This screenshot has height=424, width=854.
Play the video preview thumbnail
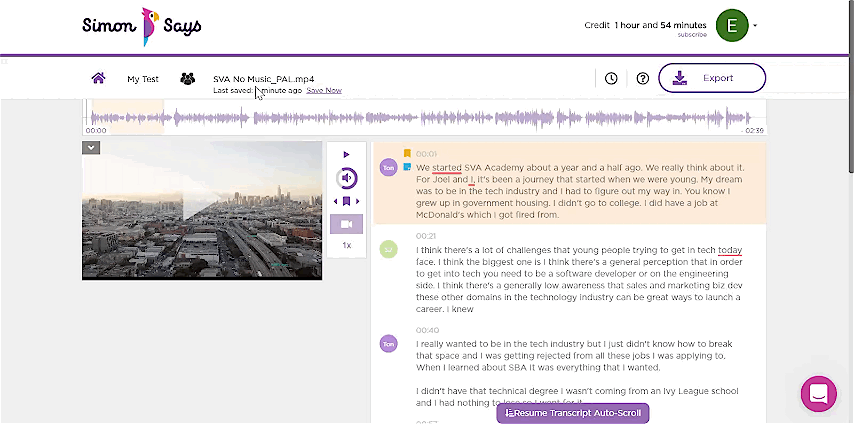[202, 210]
